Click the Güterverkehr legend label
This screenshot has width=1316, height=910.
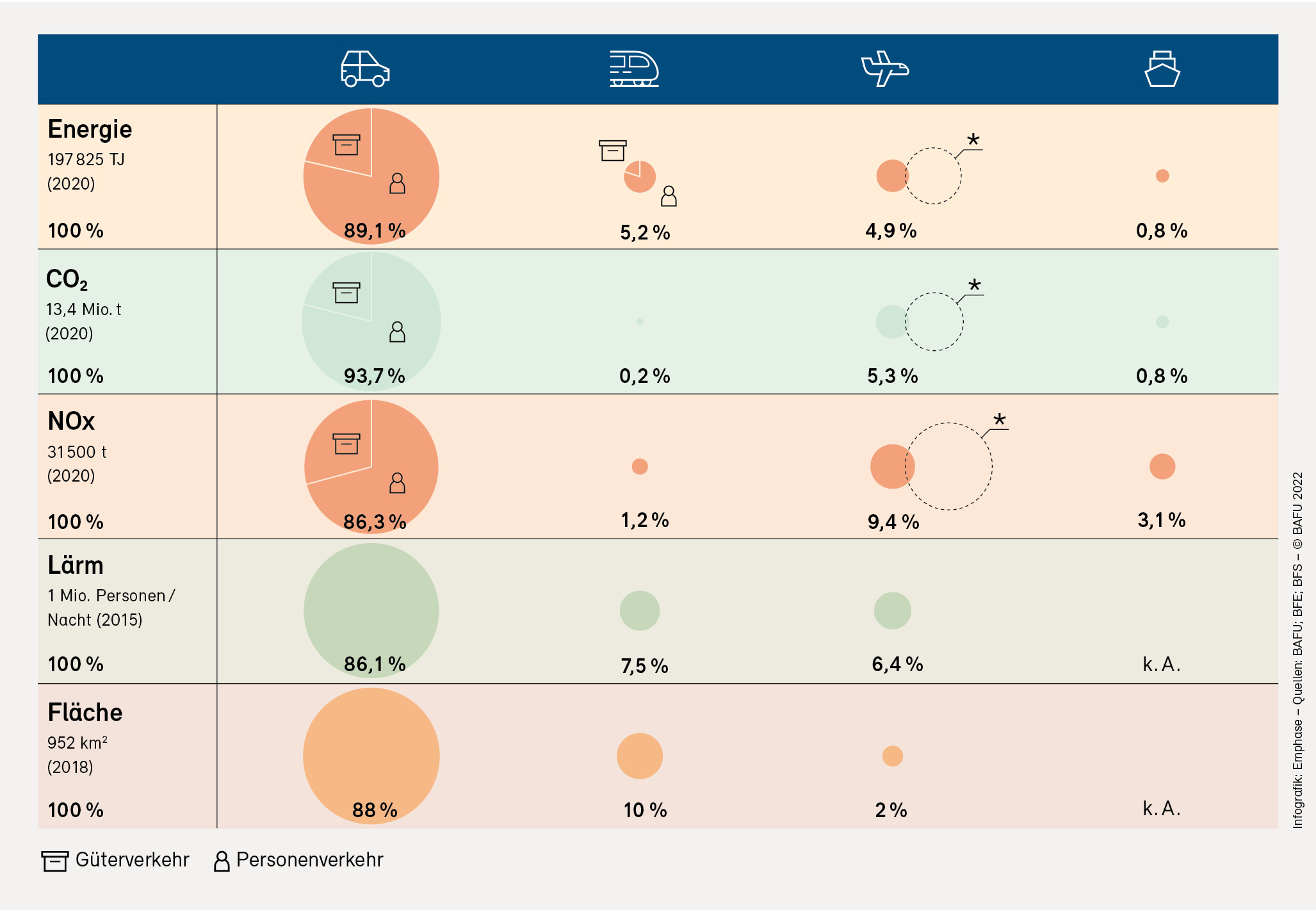pos(133,859)
